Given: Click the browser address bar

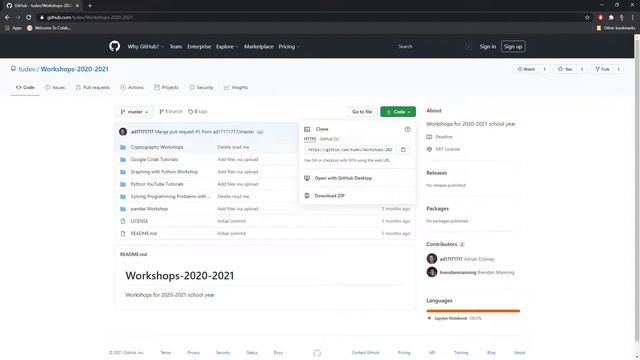Looking at the screenshot, I should [310, 18].
